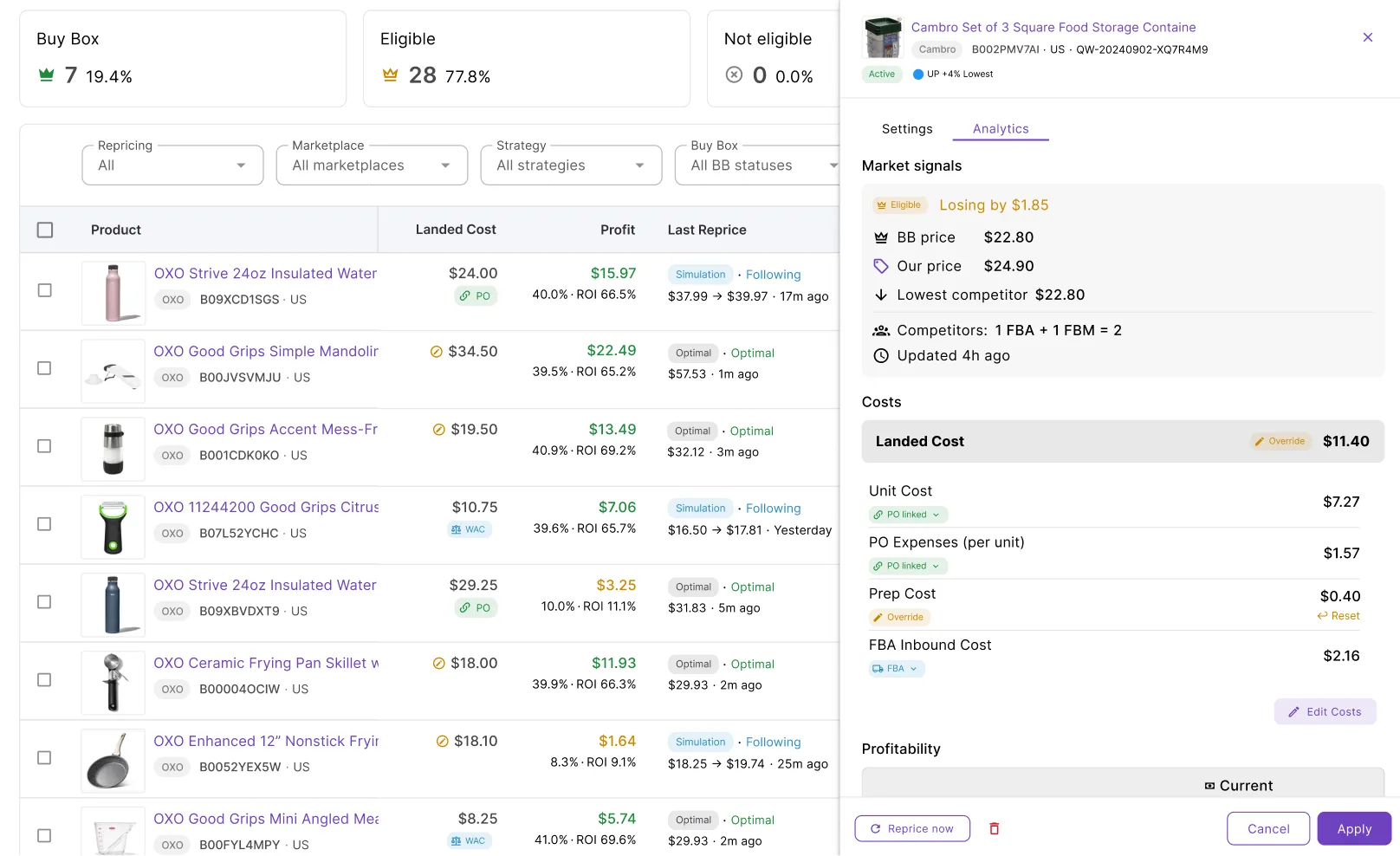This screenshot has width=1400, height=856.
Task: Open the Strategy filter dropdown
Action: pyautogui.click(x=571, y=165)
